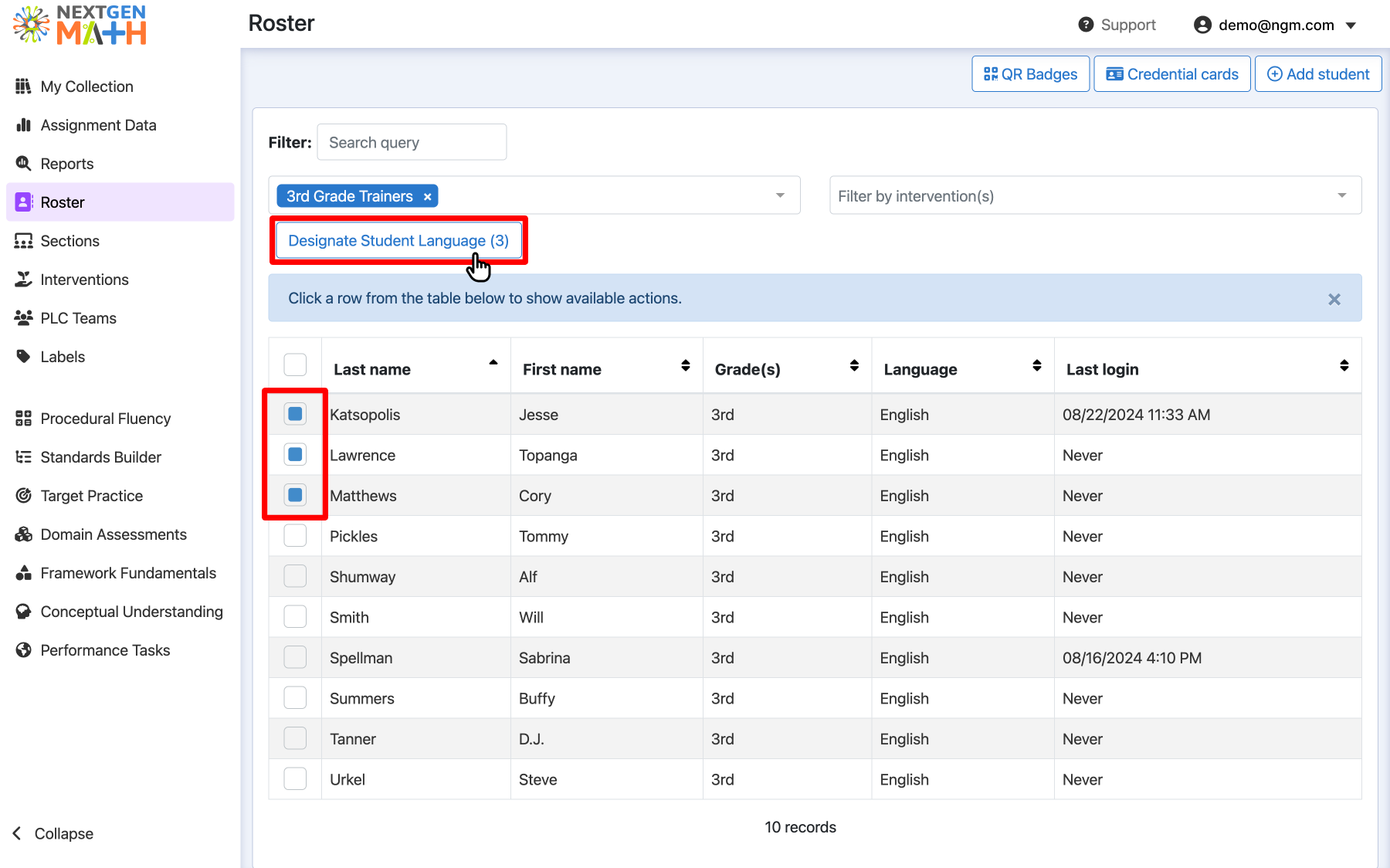
Task: Select the Spellman Sabrina row last login cell
Action: pyautogui.click(x=1207, y=658)
